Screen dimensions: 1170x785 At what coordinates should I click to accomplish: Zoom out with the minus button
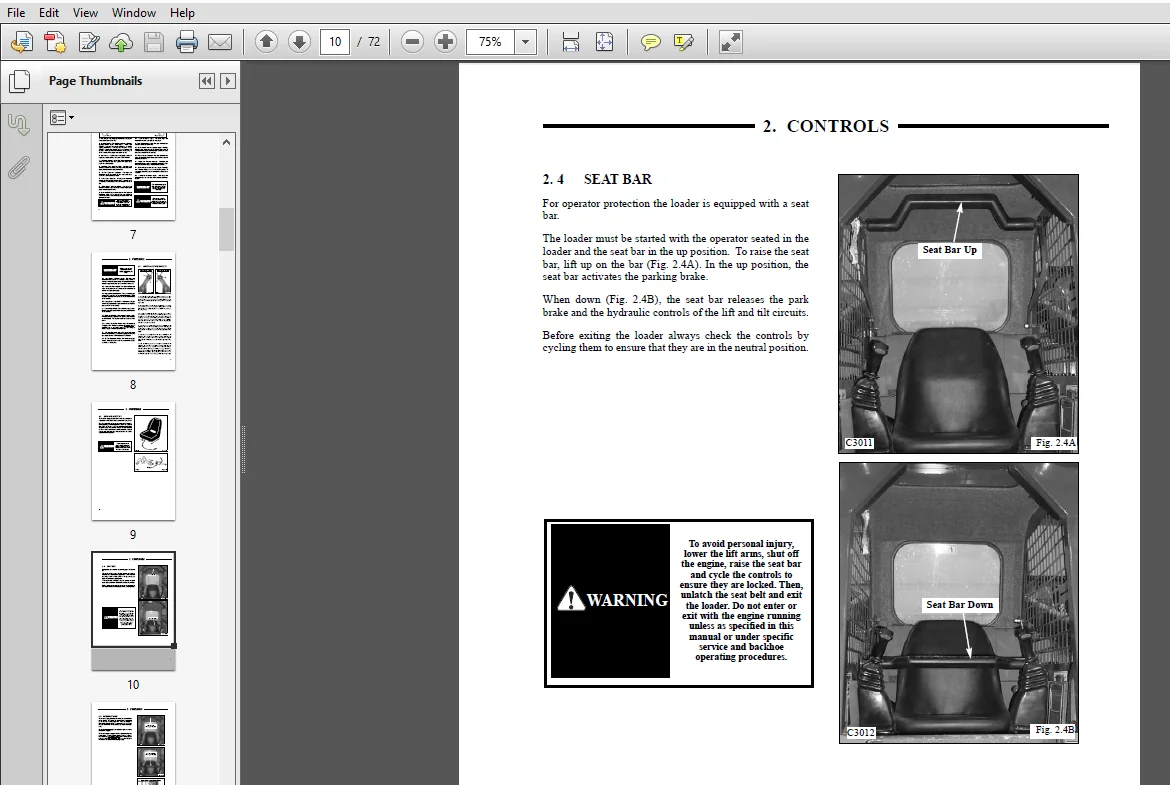coord(412,42)
